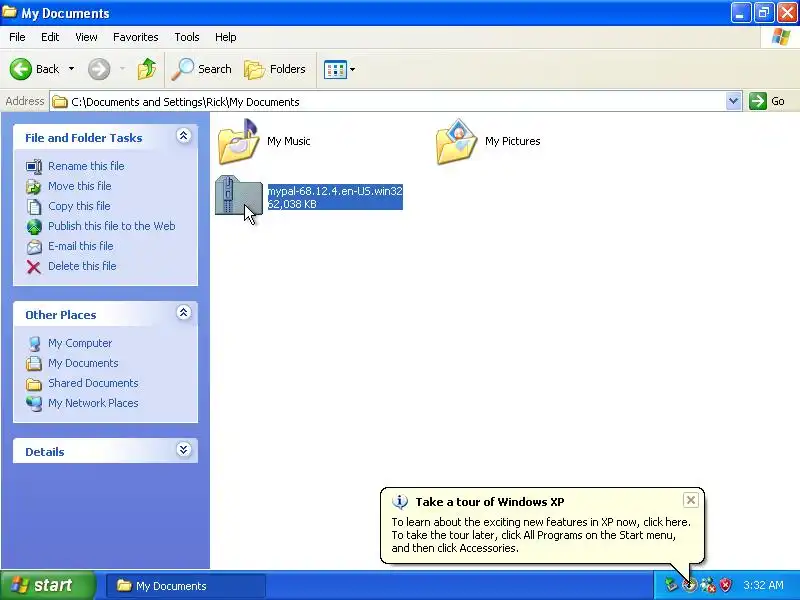Open My Network Places link

(93, 403)
